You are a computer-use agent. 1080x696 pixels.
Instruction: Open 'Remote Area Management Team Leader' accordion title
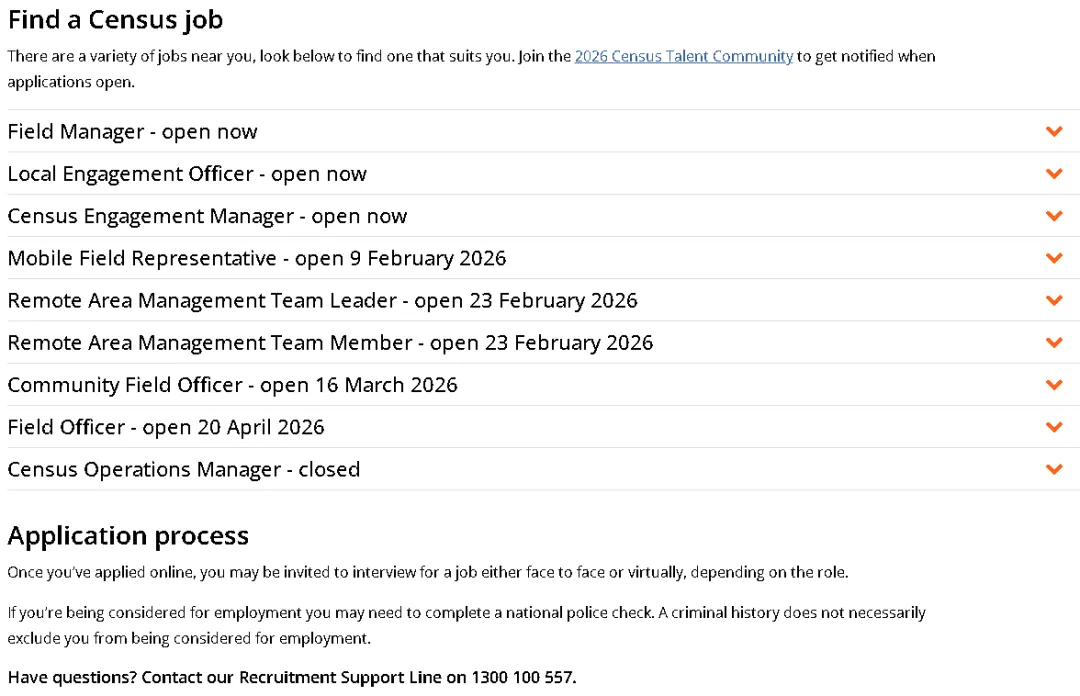pyautogui.click(x=322, y=300)
